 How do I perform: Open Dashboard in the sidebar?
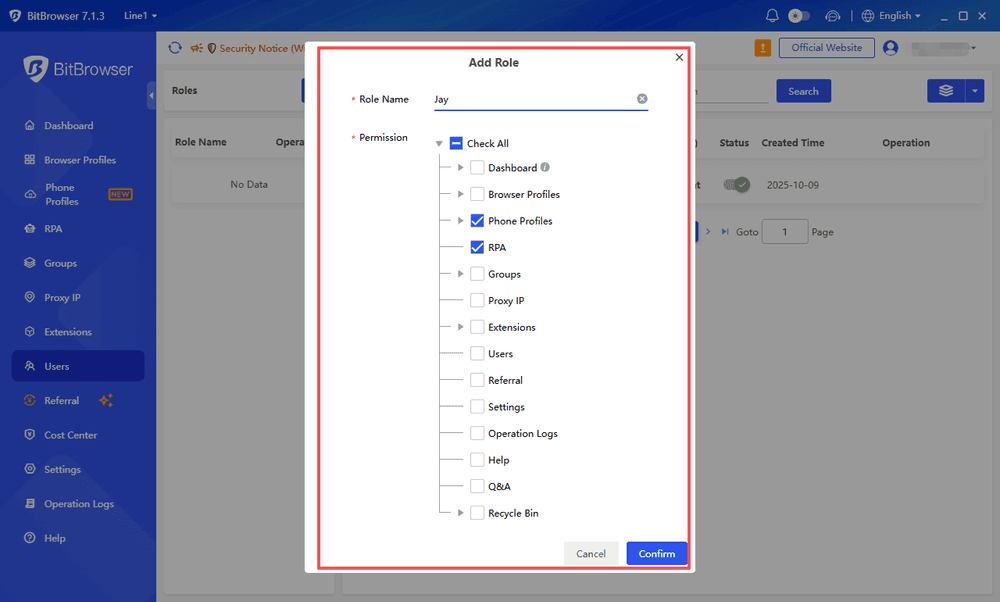tap(68, 126)
